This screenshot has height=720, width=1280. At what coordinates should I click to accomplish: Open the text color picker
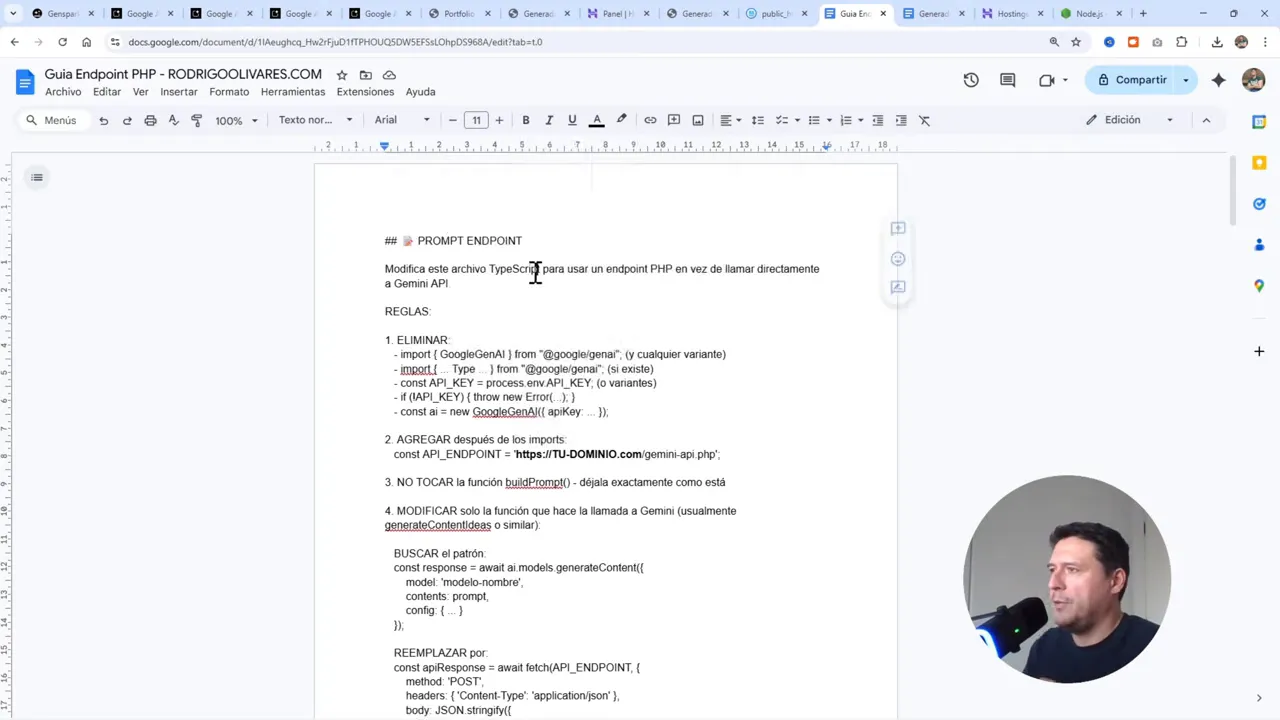(597, 120)
